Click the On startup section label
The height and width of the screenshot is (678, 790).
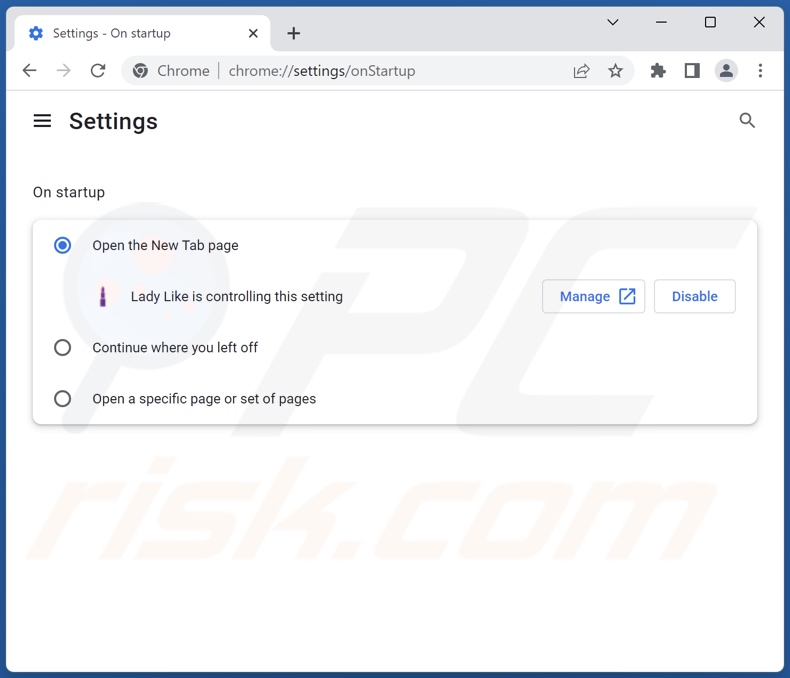[69, 192]
